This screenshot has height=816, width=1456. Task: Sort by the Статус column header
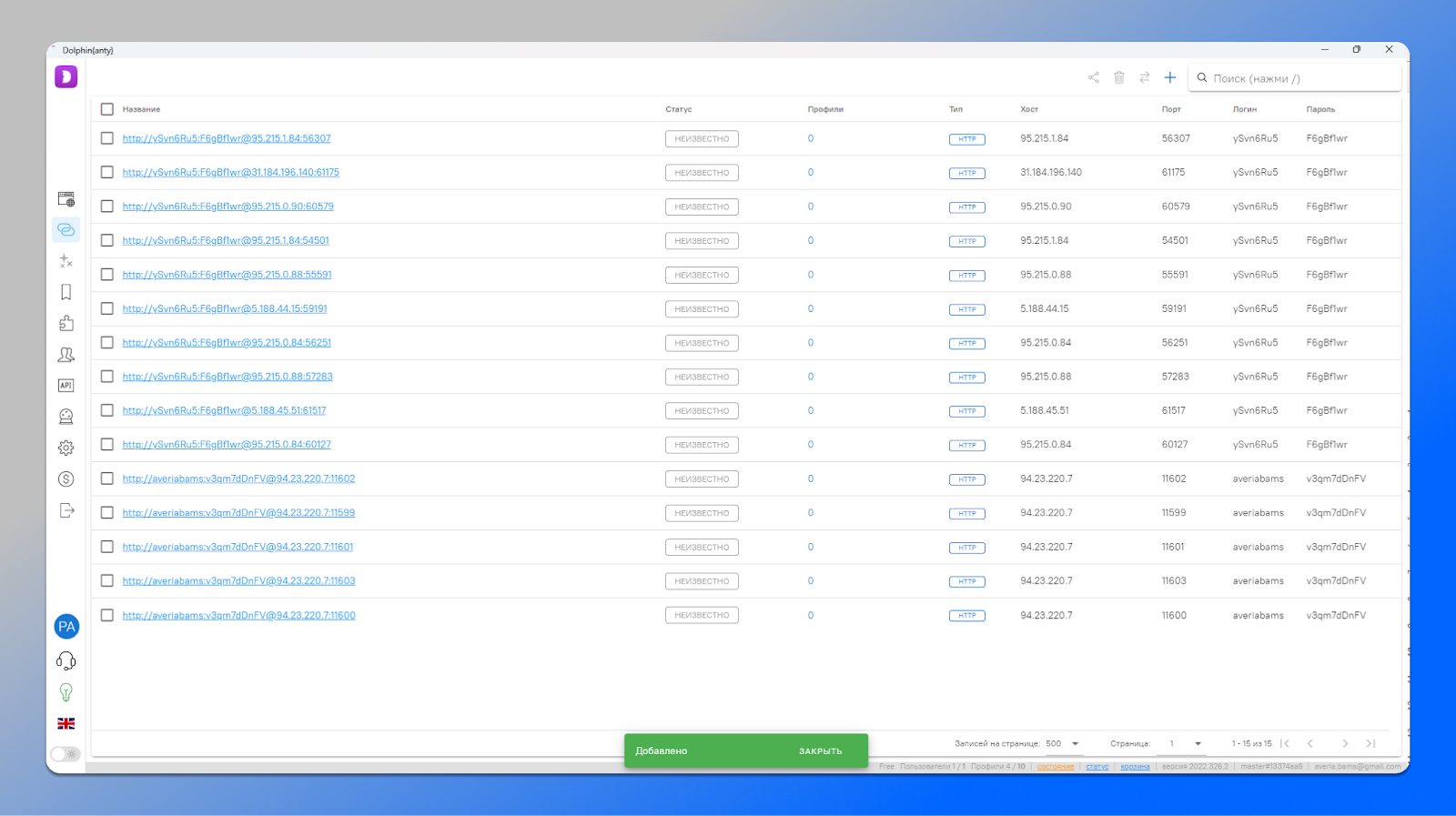[x=679, y=109]
